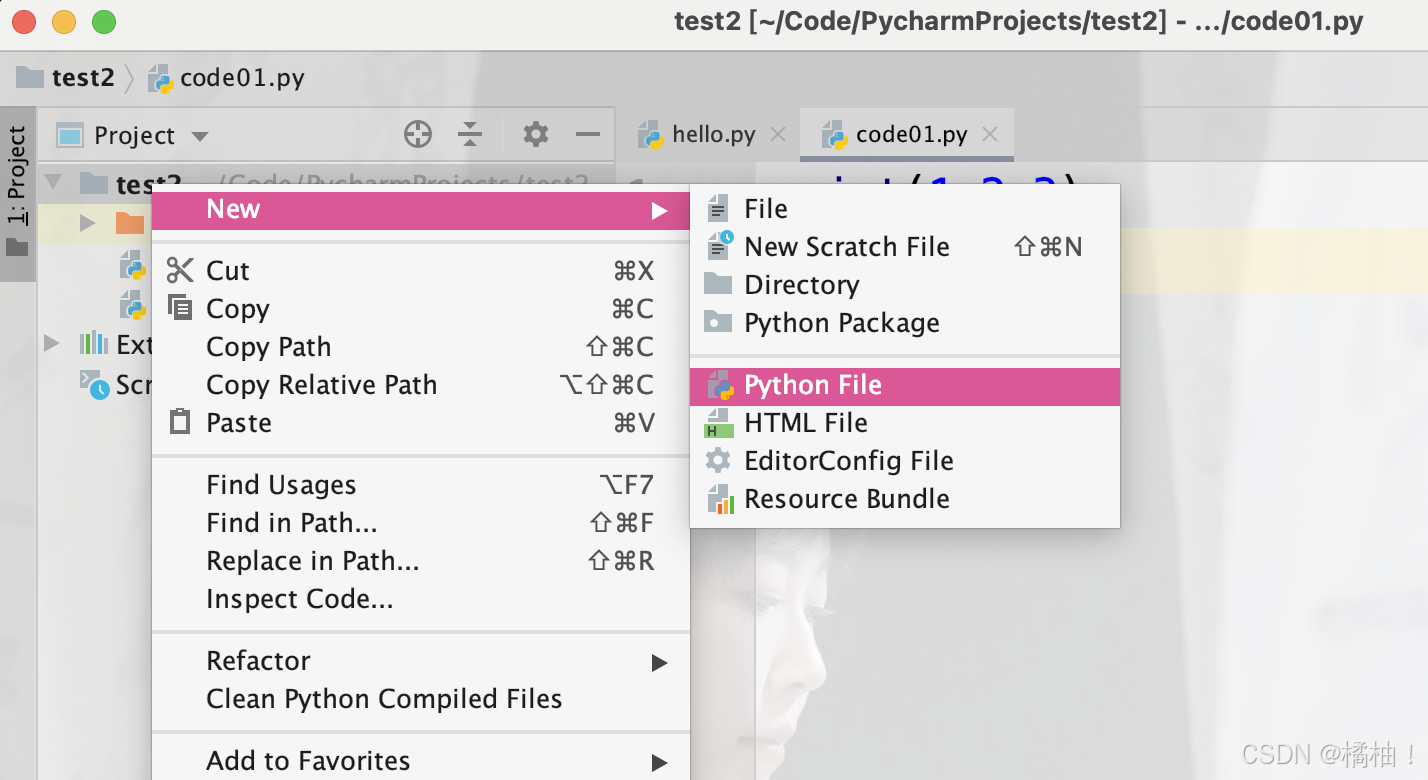Image resolution: width=1428 pixels, height=780 pixels.
Task: Close the hello.py tab
Action: point(778,135)
